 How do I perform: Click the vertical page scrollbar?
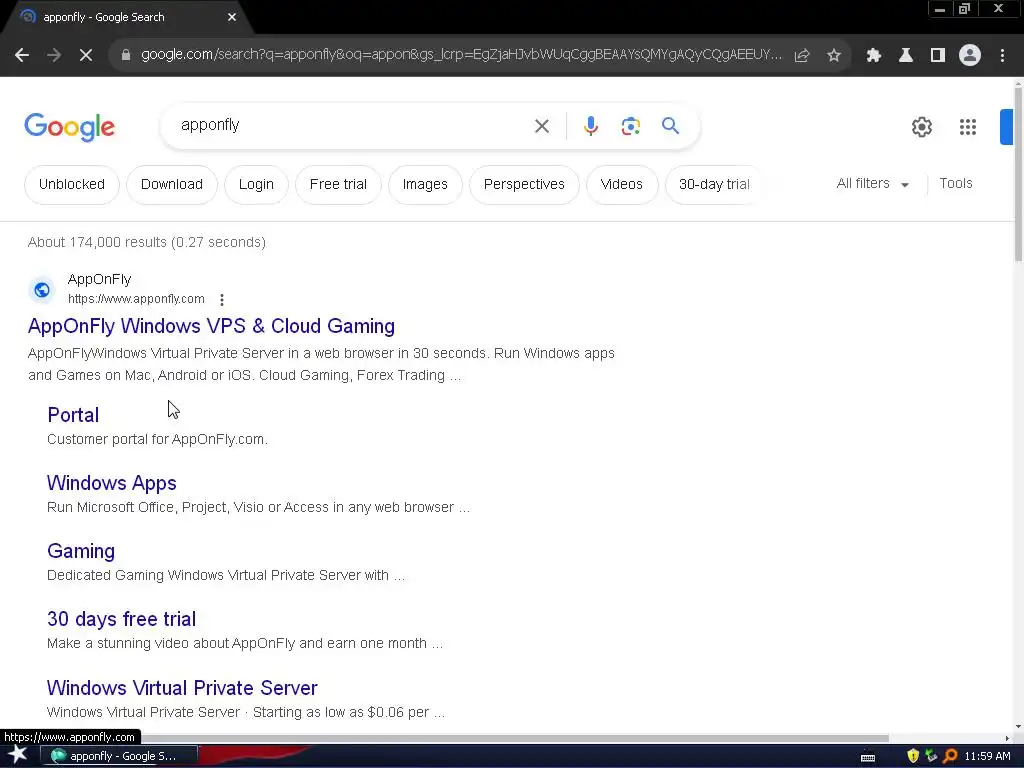[x=1018, y=176]
